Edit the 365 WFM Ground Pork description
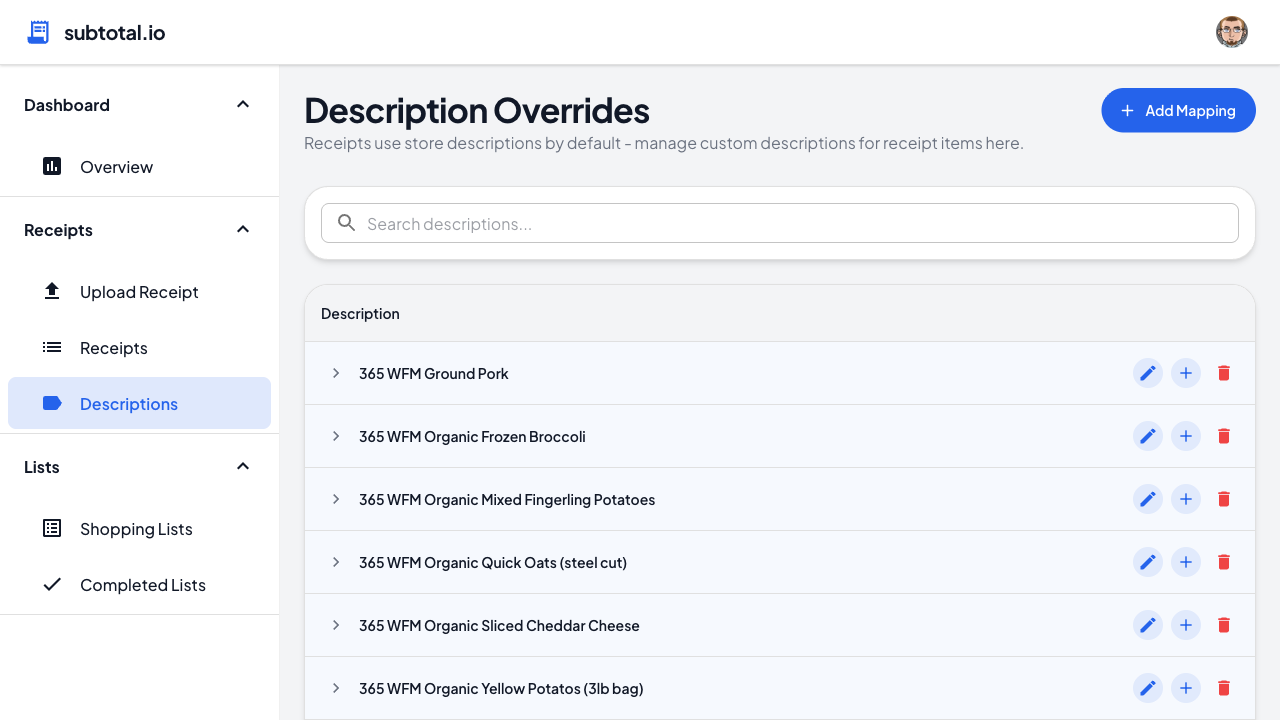The width and height of the screenshot is (1280, 720). pos(1147,373)
